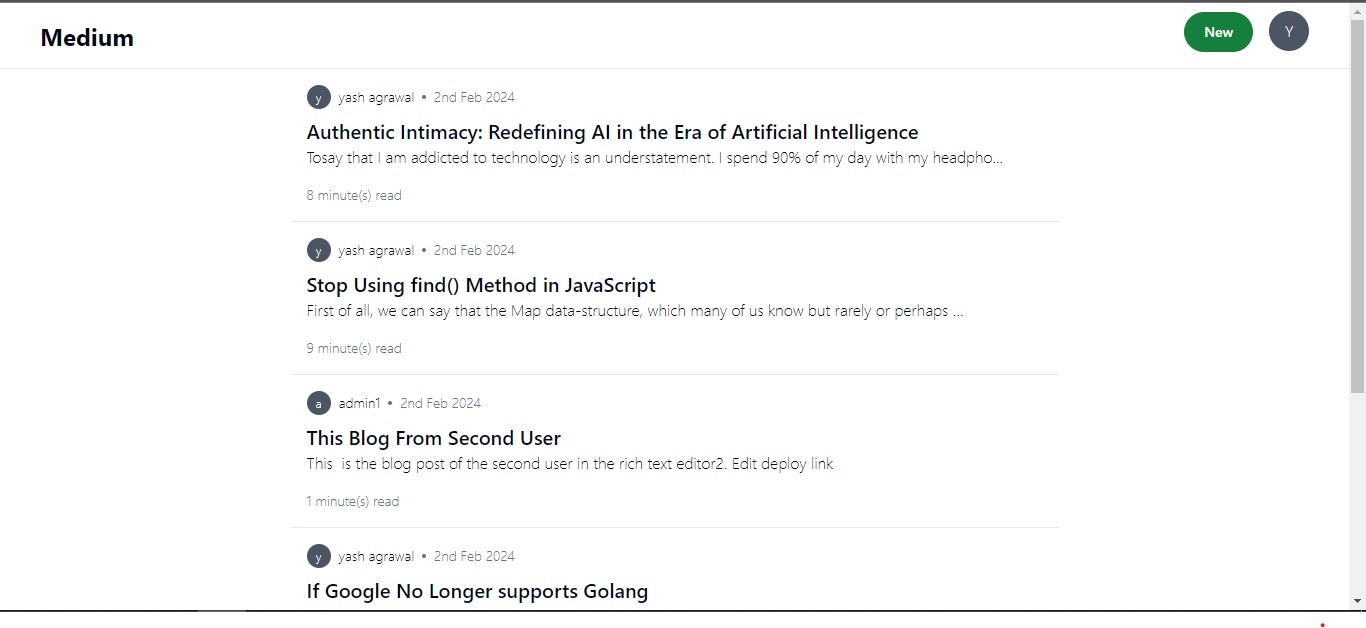Open the Authentic Intimacy blog title
This screenshot has width=1366, height=628.
612,132
